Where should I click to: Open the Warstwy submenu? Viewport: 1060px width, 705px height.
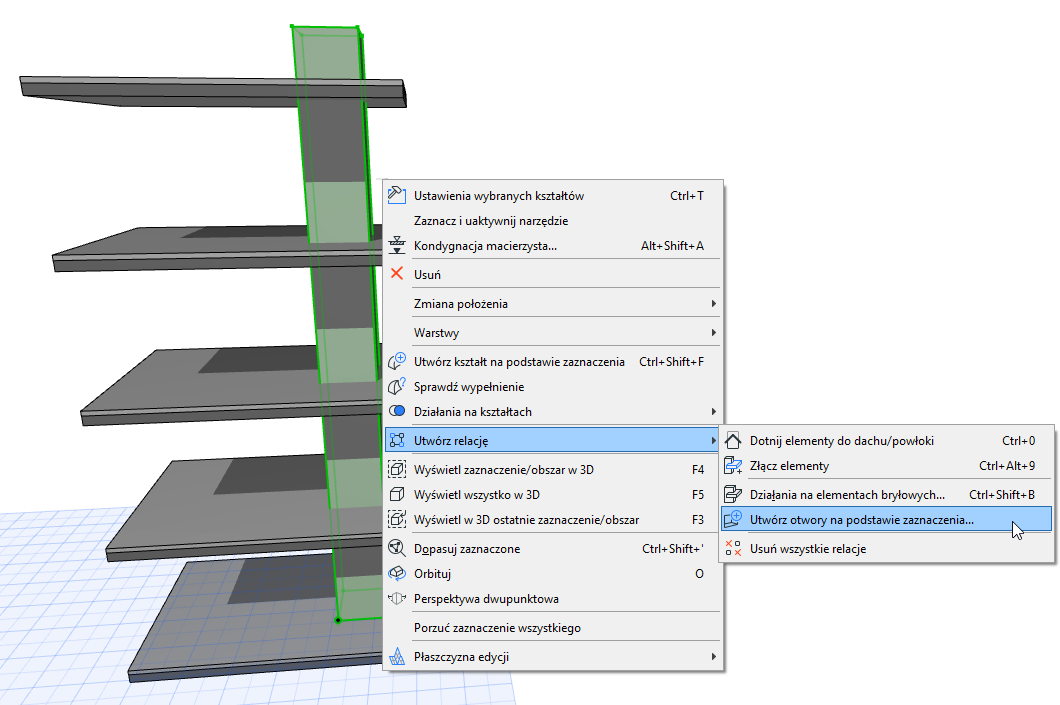tap(552, 333)
